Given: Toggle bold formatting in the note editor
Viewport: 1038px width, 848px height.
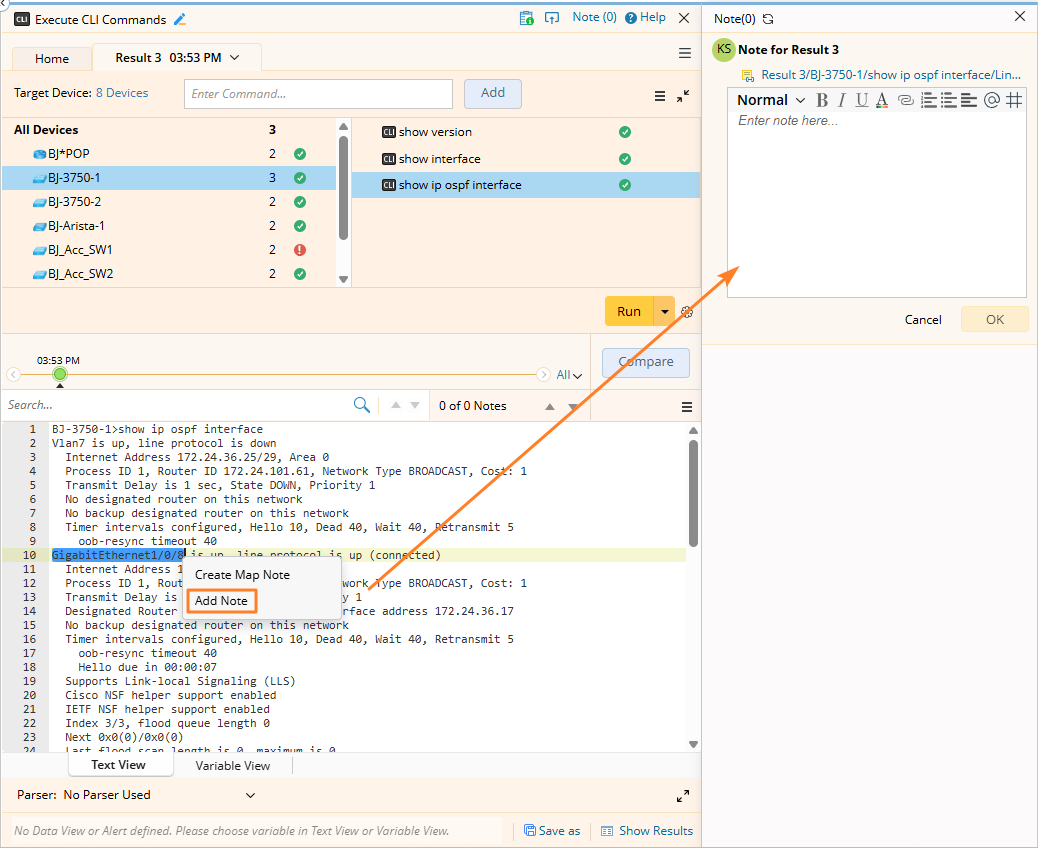Looking at the screenshot, I should pyautogui.click(x=822, y=100).
